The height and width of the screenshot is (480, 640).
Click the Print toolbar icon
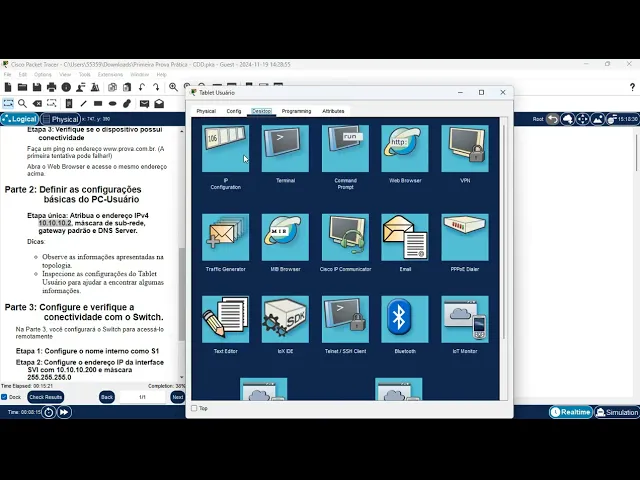coord(51,87)
